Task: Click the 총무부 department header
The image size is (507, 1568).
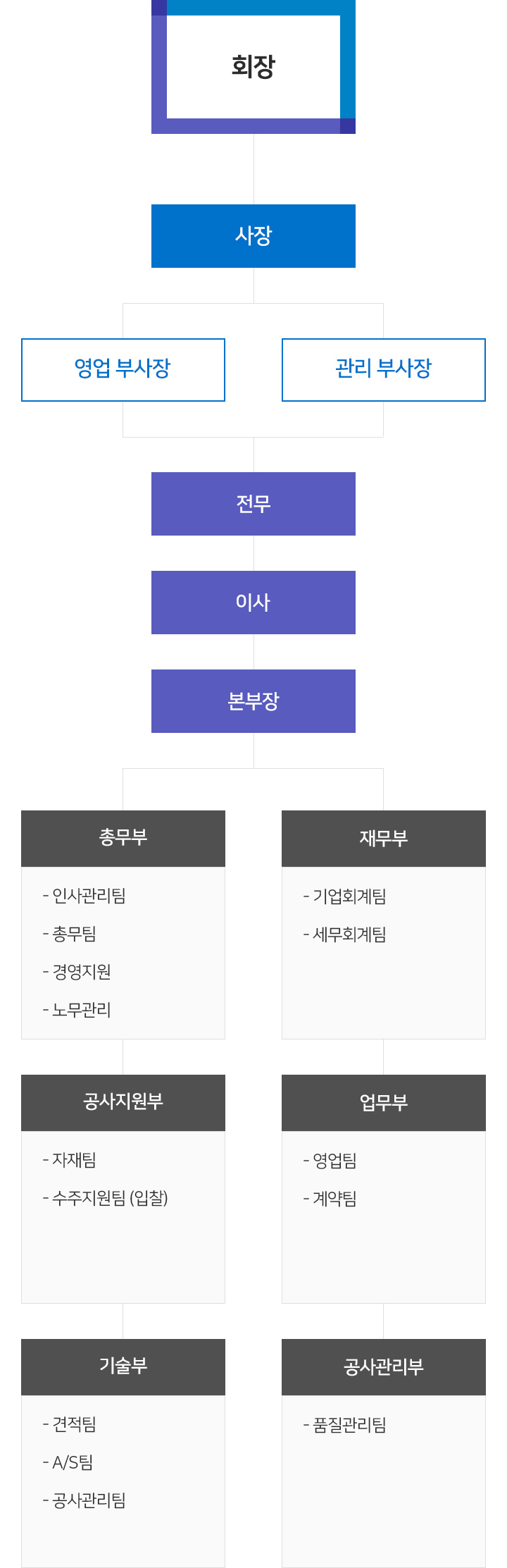Action: (x=123, y=838)
